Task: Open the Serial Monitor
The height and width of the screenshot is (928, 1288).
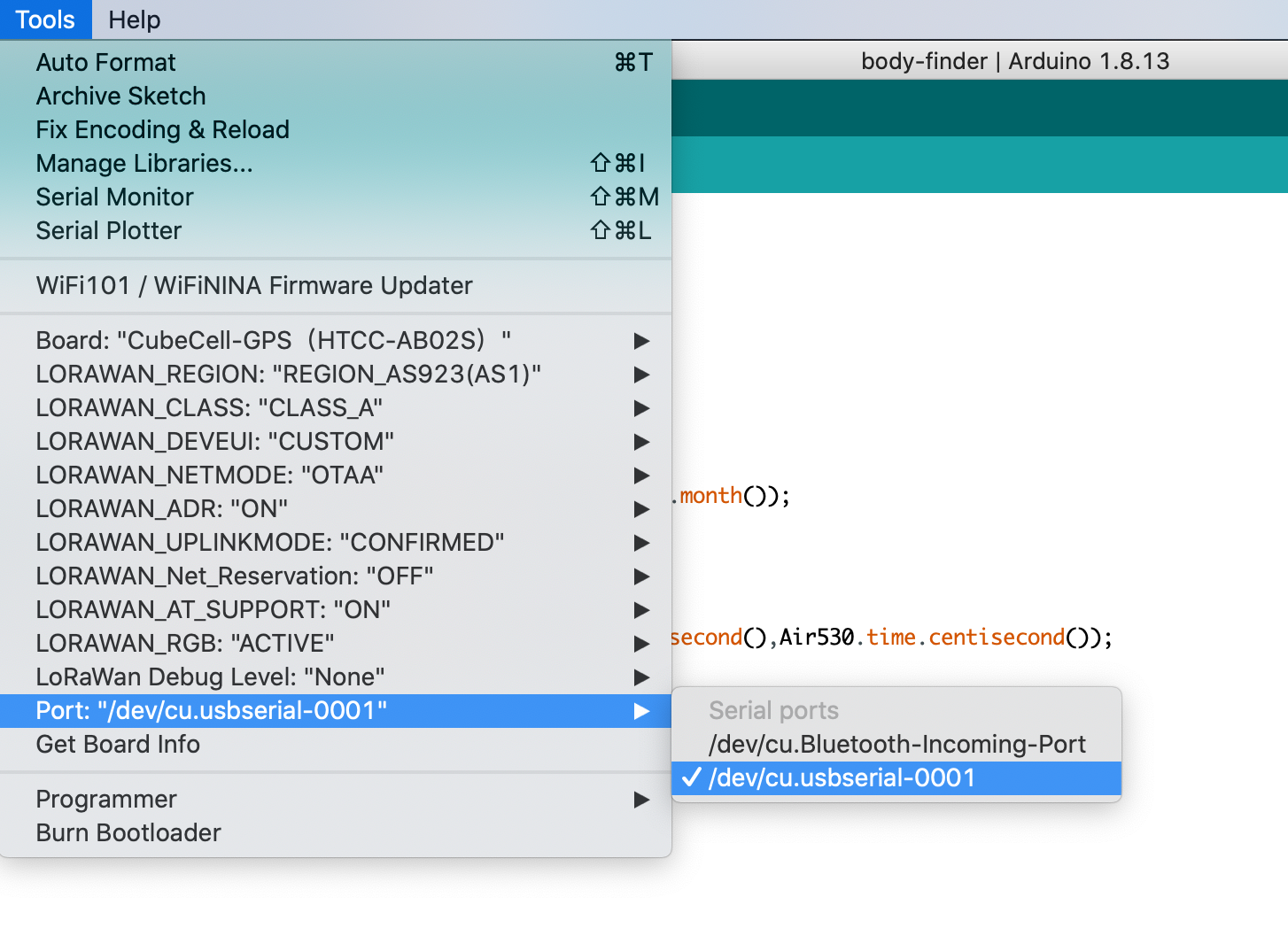Action: pyautogui.click(x=336, y=197)
